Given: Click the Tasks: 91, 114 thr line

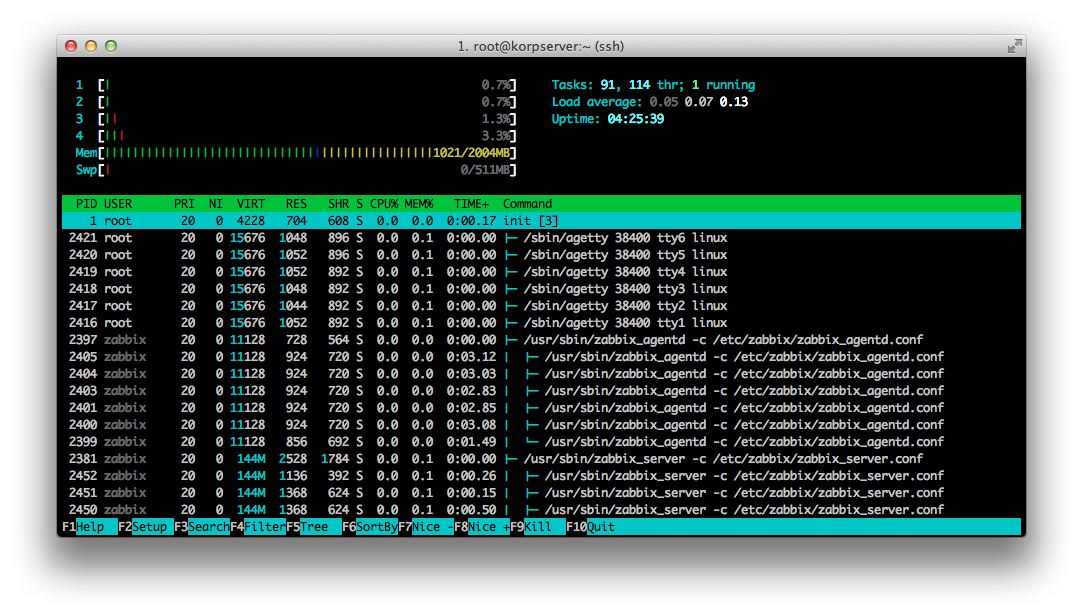Looking at the screenshot, I should [x=653, y=85].
